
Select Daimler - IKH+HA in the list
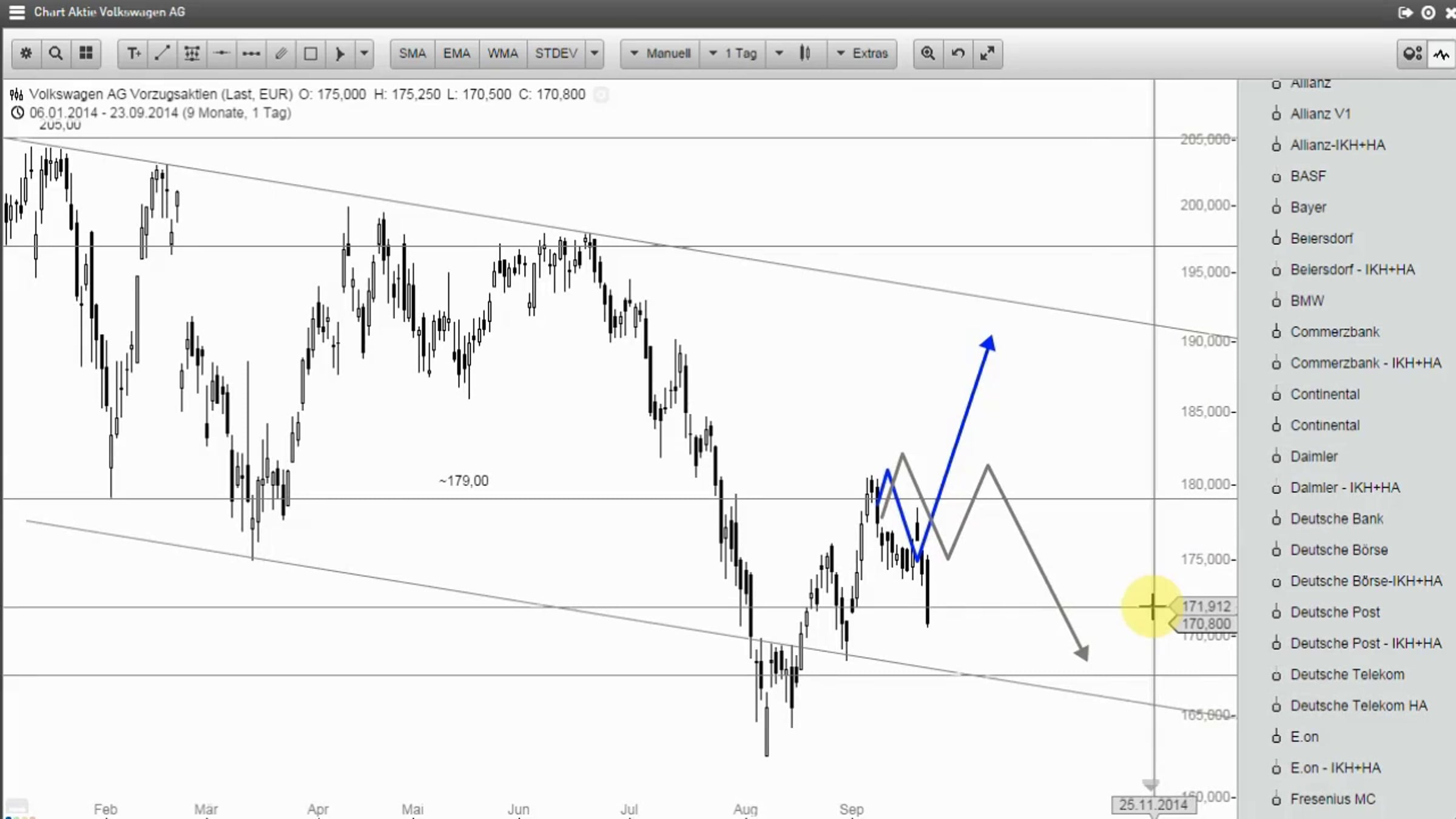[x=1345, y=488]
